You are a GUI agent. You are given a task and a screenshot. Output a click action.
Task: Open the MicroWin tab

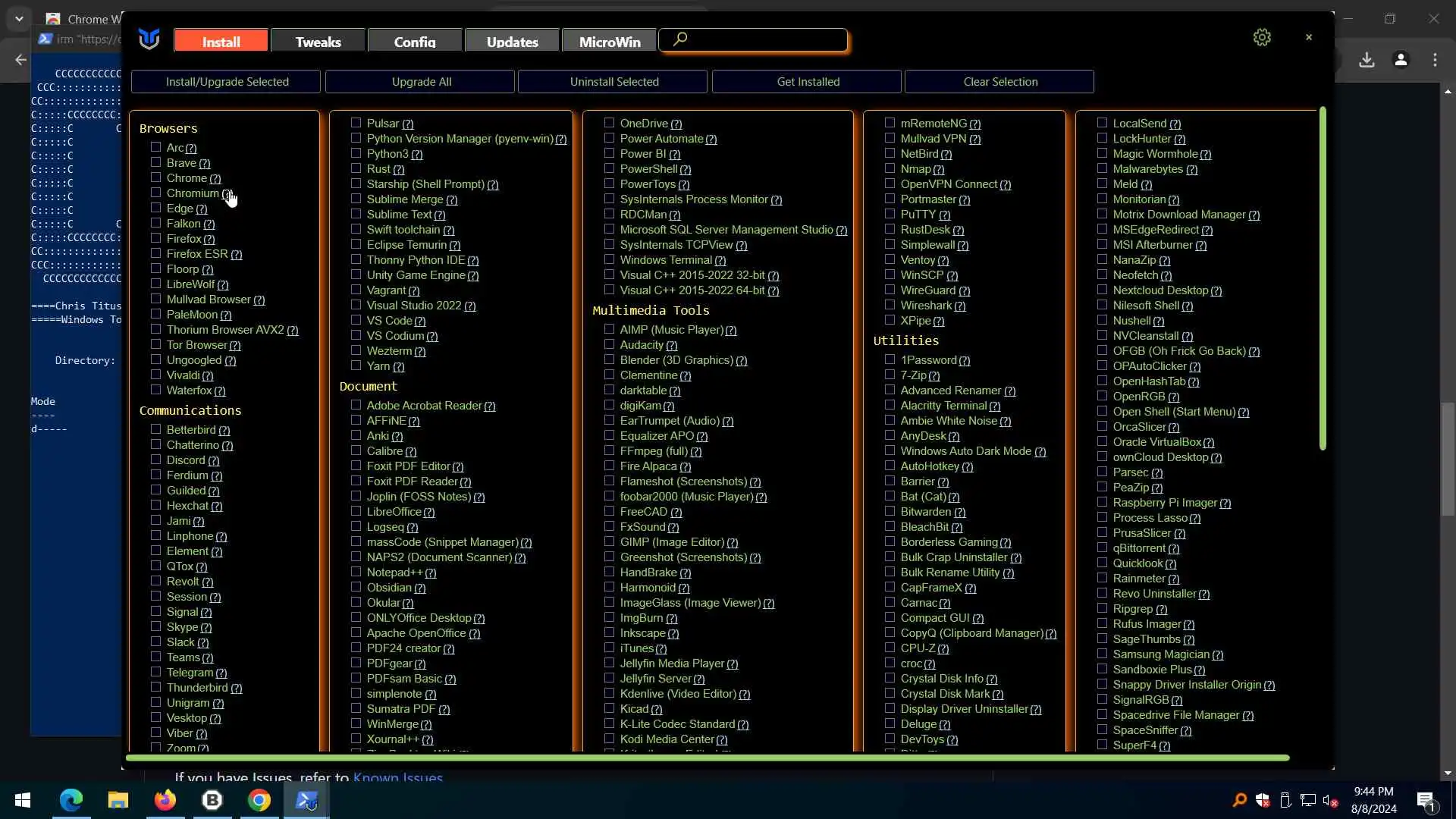tap(609, 42)
